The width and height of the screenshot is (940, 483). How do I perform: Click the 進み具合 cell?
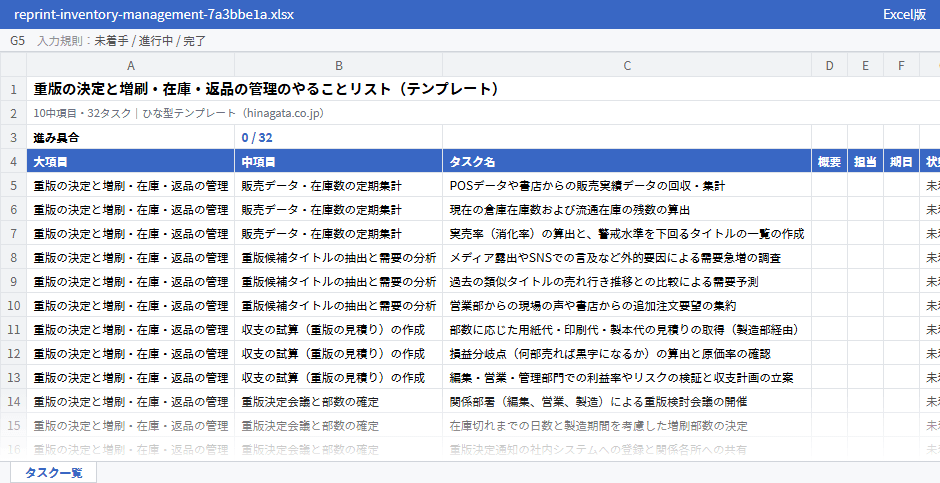point(131,137)
